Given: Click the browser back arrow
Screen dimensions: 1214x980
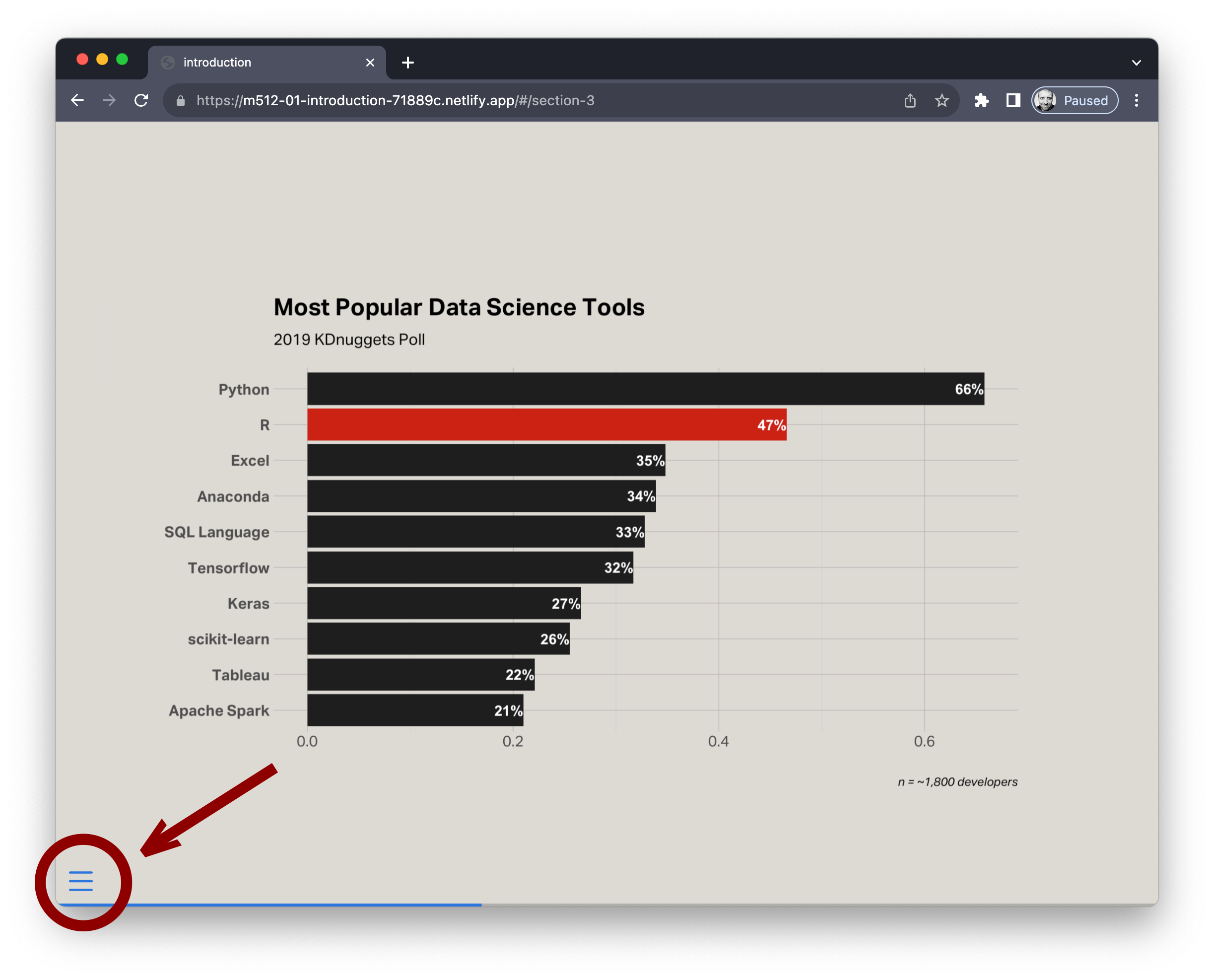Looking at the screenshot, I should coord(77,100).
